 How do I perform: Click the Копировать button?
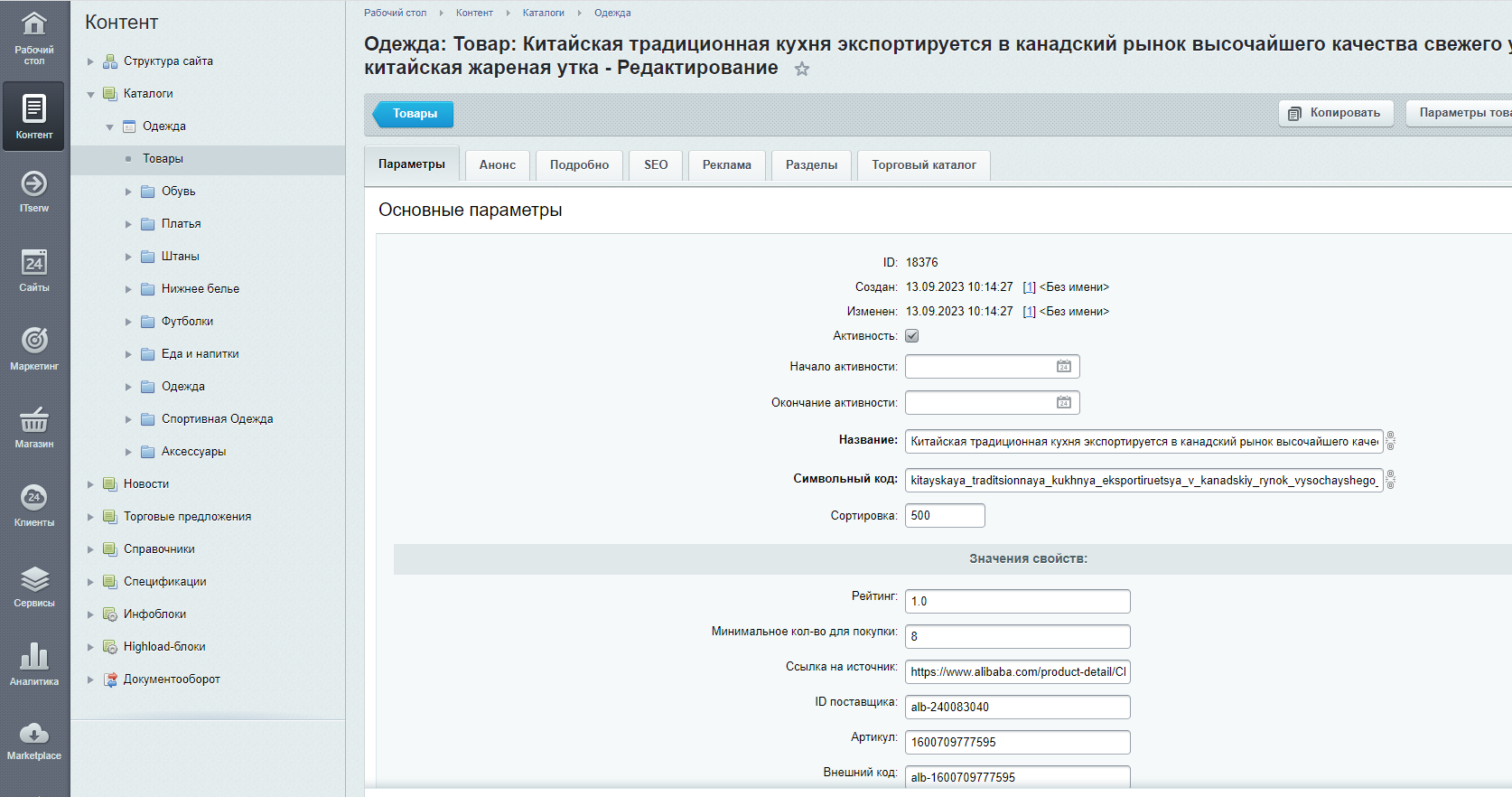pos(1336,113)
